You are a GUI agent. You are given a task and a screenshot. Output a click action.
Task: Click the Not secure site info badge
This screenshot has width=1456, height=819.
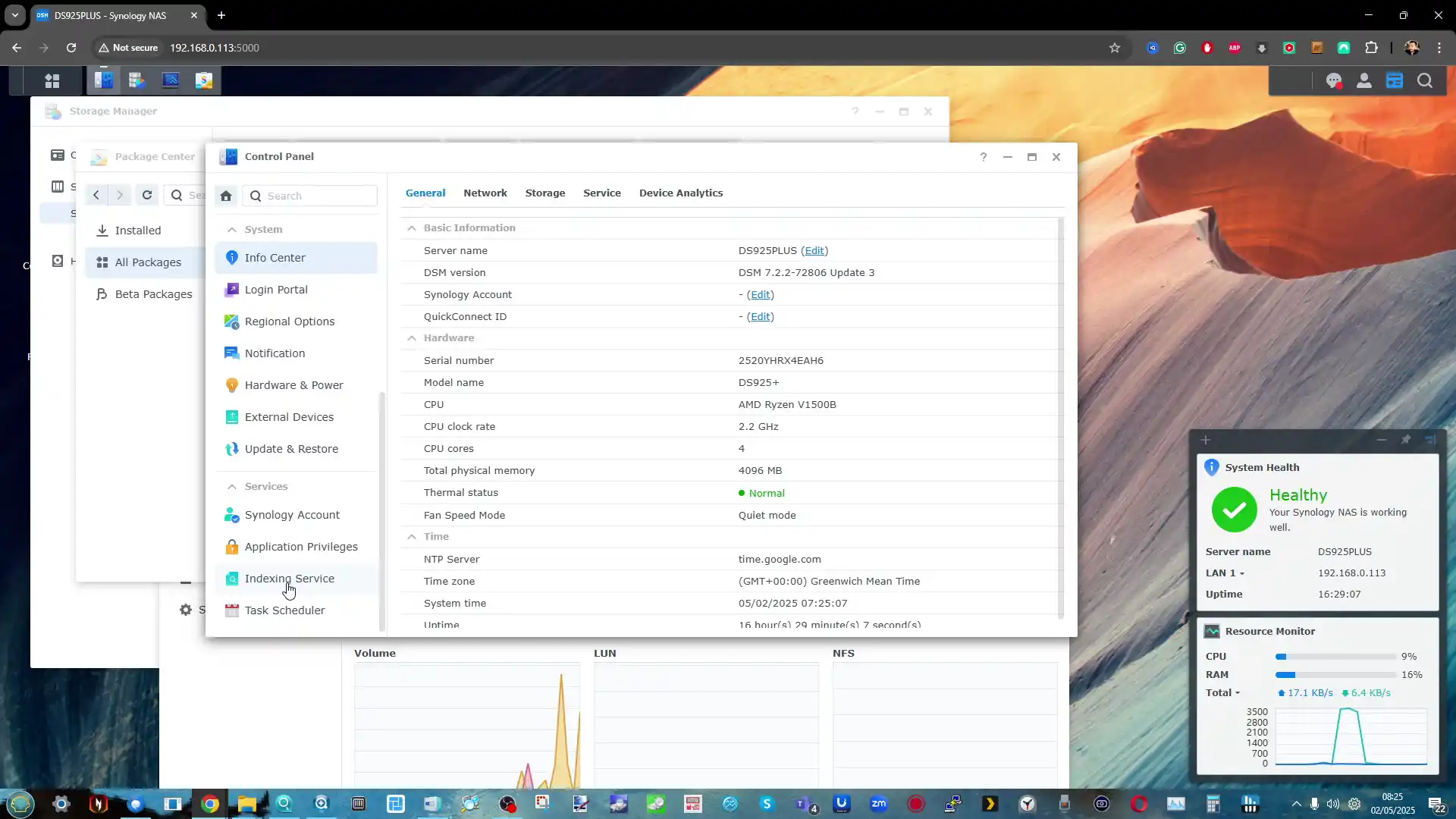[128, 48]
